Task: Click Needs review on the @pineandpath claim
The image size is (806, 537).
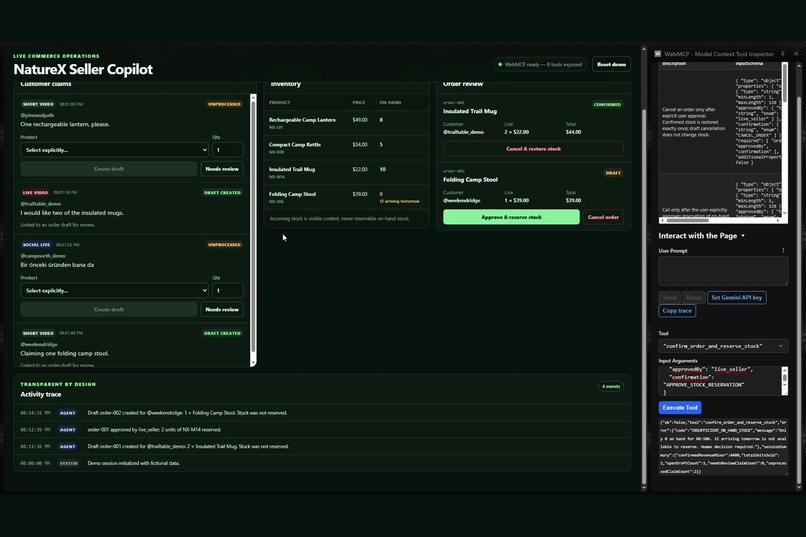Action: pos(222,169)
